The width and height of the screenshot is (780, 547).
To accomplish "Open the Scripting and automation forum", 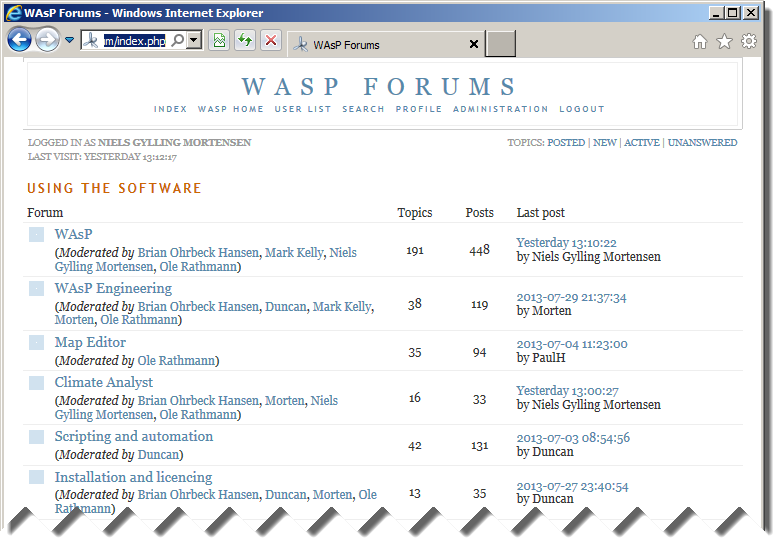I will [x=134, y=437].
